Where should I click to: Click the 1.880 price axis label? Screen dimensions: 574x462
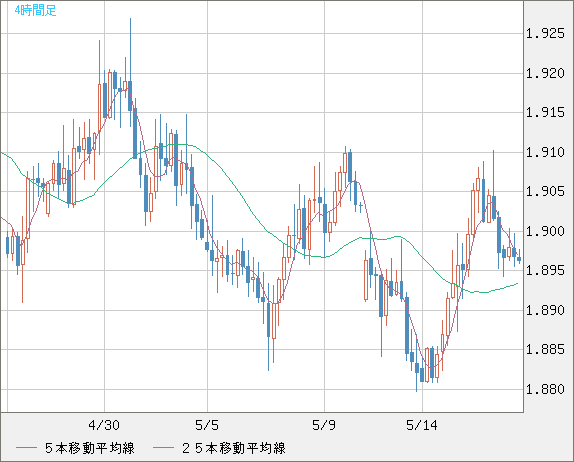pos(545,389)
